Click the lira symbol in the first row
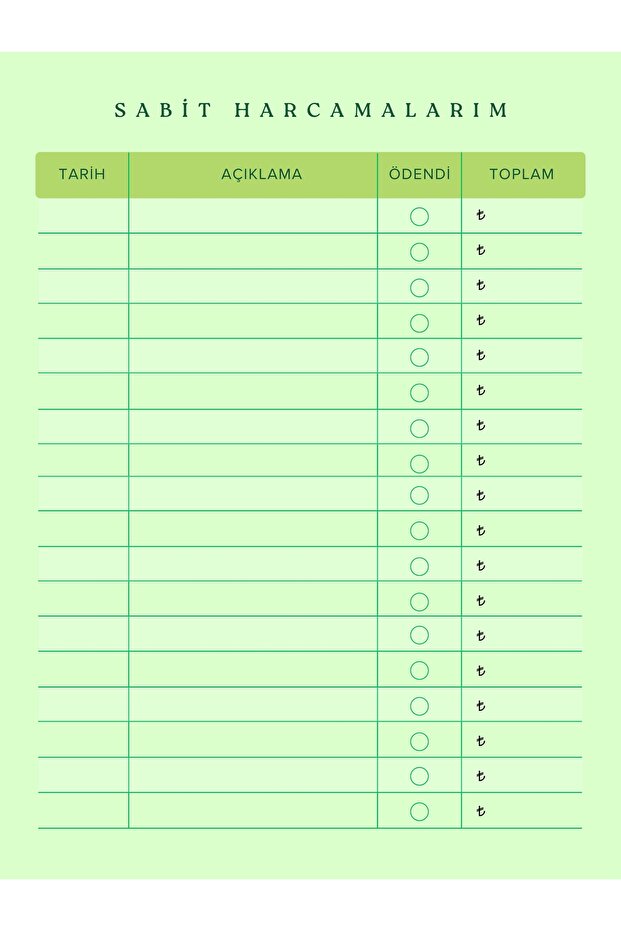Screen dimensions: 621x931 click(481, 215)
